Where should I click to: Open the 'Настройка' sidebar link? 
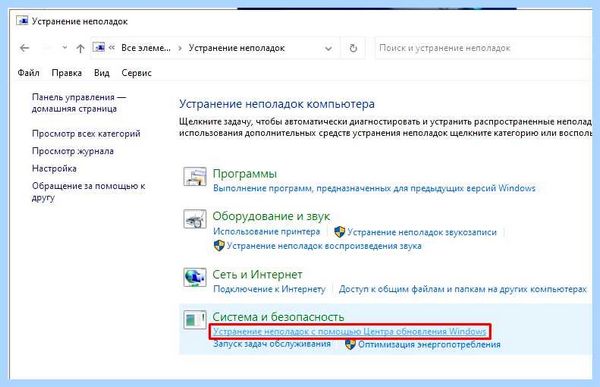coord(54,168)
